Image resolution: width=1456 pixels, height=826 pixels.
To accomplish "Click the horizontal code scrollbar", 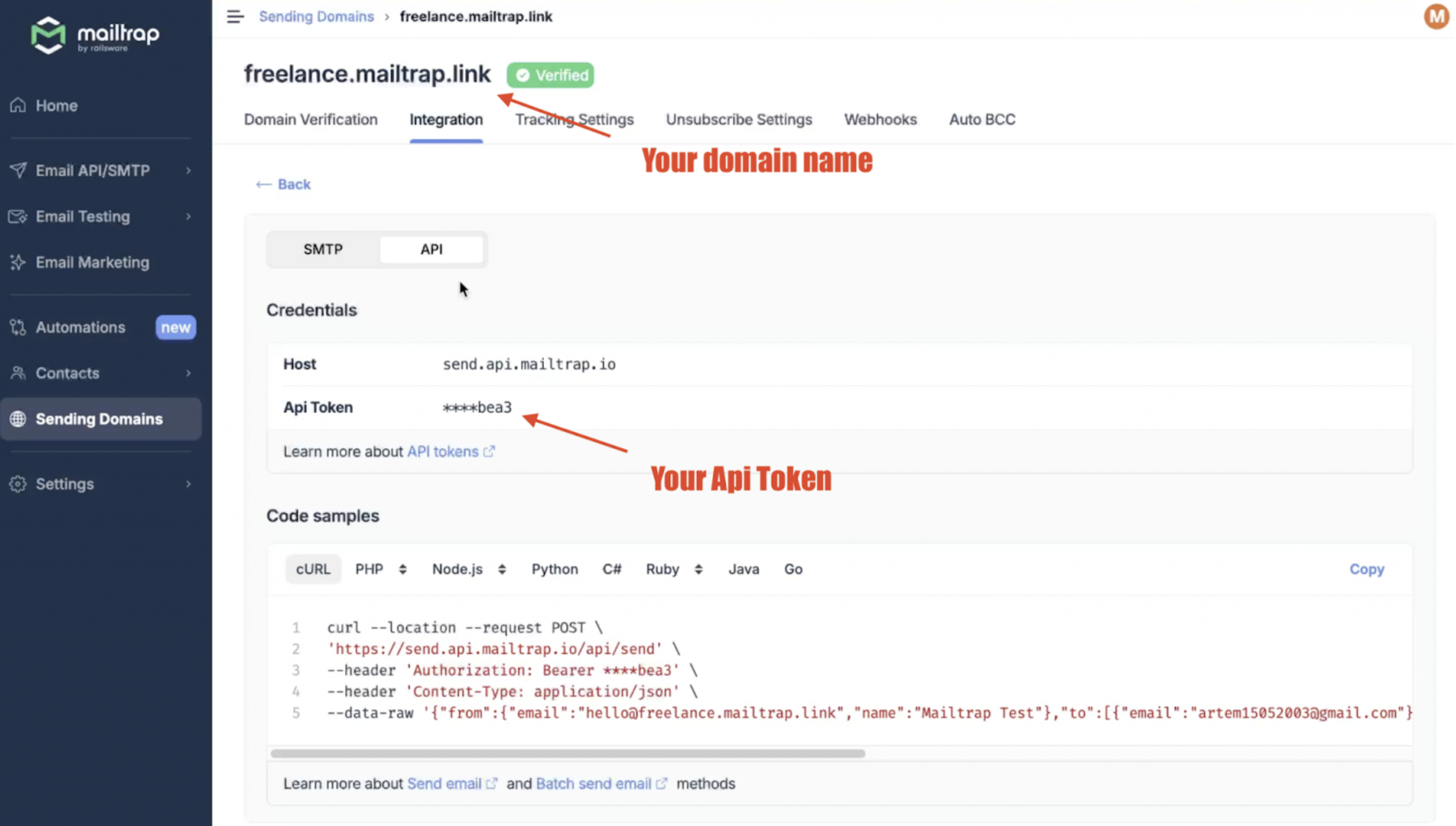I will pos(568,754).
